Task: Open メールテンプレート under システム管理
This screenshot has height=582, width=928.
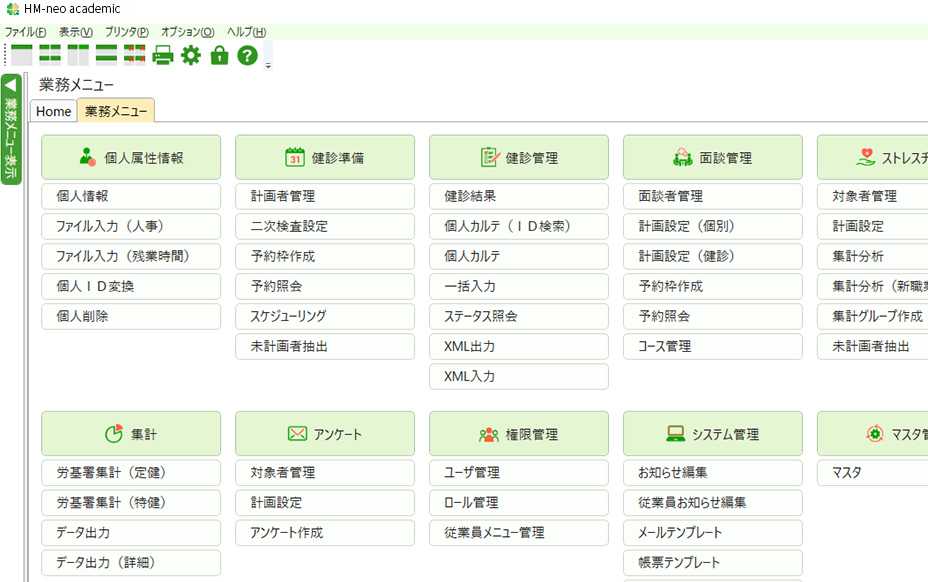Action: [x=712, y=532]
